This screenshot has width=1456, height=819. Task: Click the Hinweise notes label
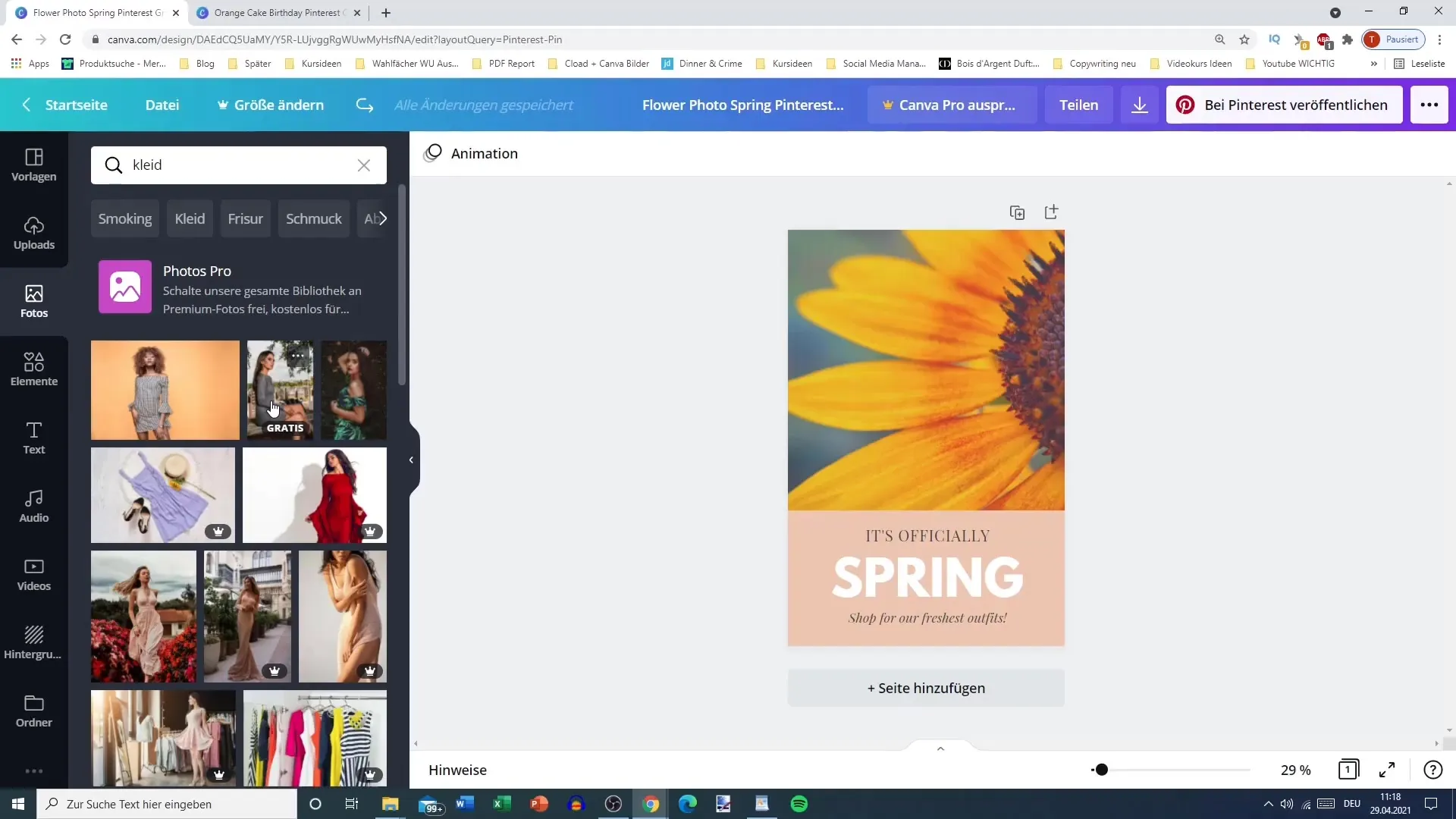[x=457, y=770]
